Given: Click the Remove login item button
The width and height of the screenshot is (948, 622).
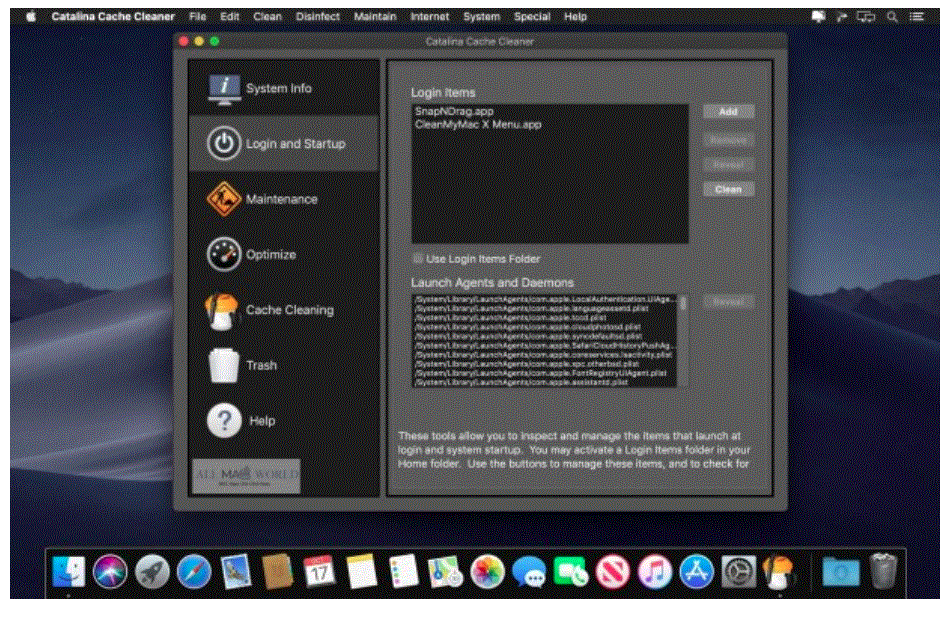Looking at the screenshot, I should pyautogui.click(x=729, y=140).
